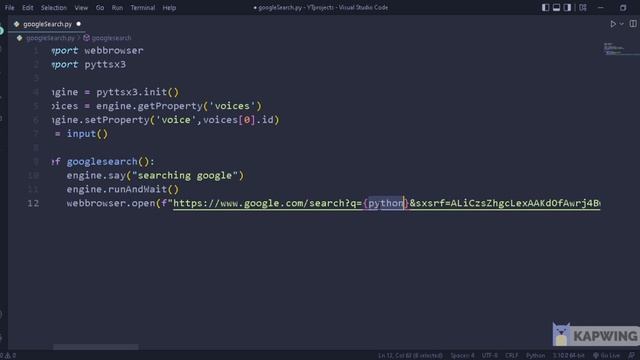Click the googlesearch symbol in the breadcrumb

coord(111,38)
